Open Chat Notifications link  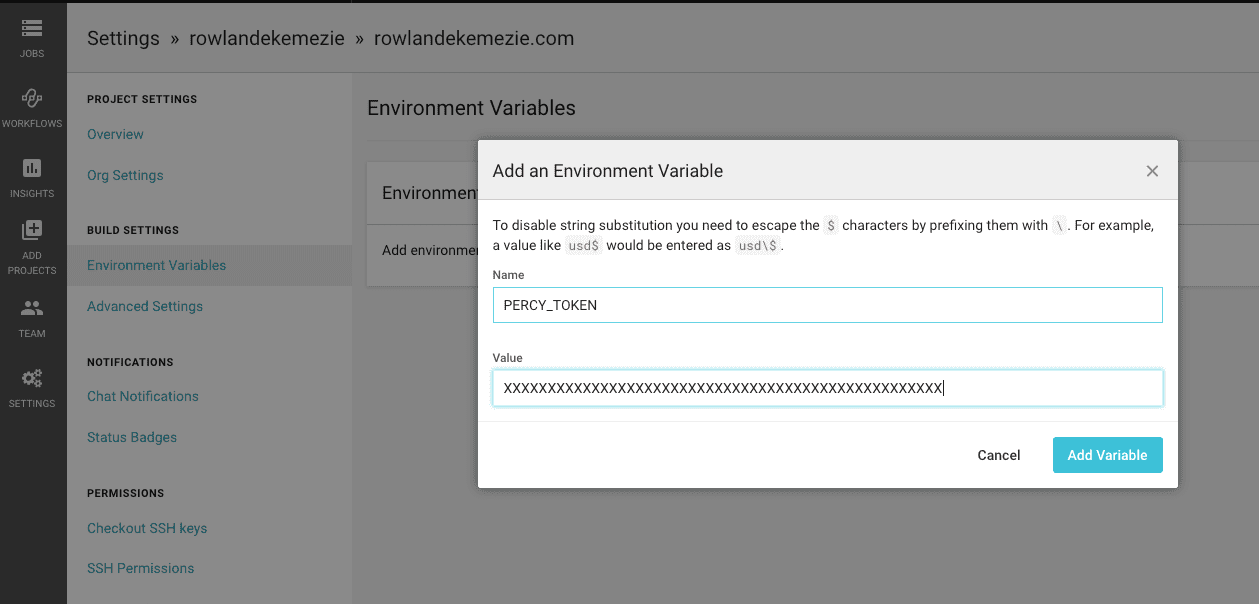(x=143, y=396)
